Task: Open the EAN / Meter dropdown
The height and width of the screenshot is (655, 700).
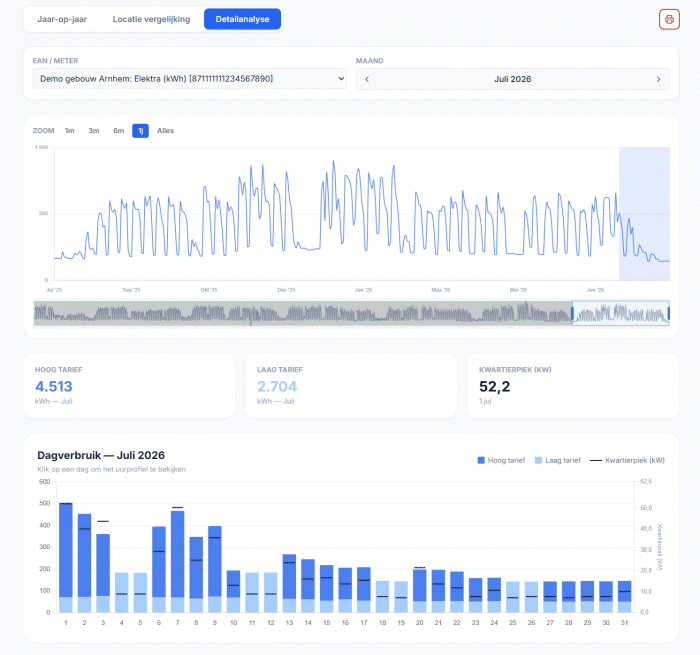Action: tap(190, 79)
